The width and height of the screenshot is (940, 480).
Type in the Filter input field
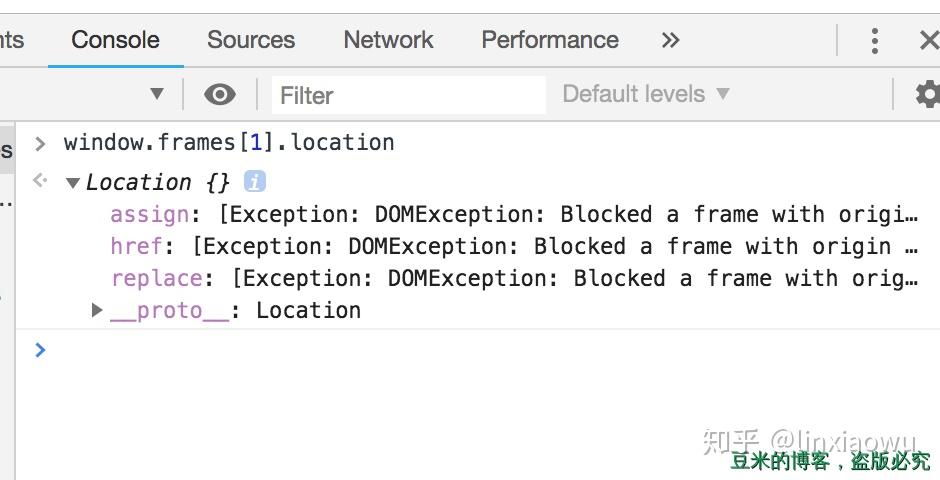tap(408, 95)
